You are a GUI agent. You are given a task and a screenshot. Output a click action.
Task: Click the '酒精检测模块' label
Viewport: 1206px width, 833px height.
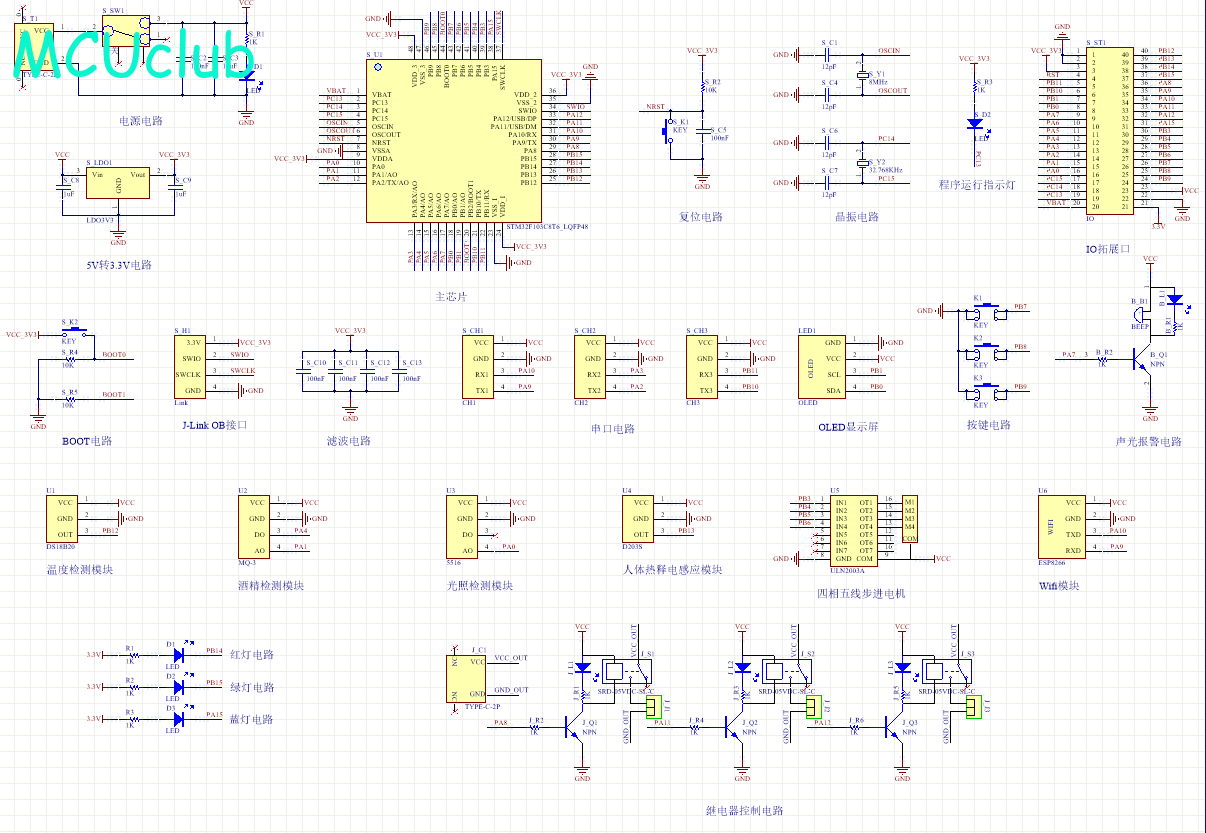pos(272,585)
